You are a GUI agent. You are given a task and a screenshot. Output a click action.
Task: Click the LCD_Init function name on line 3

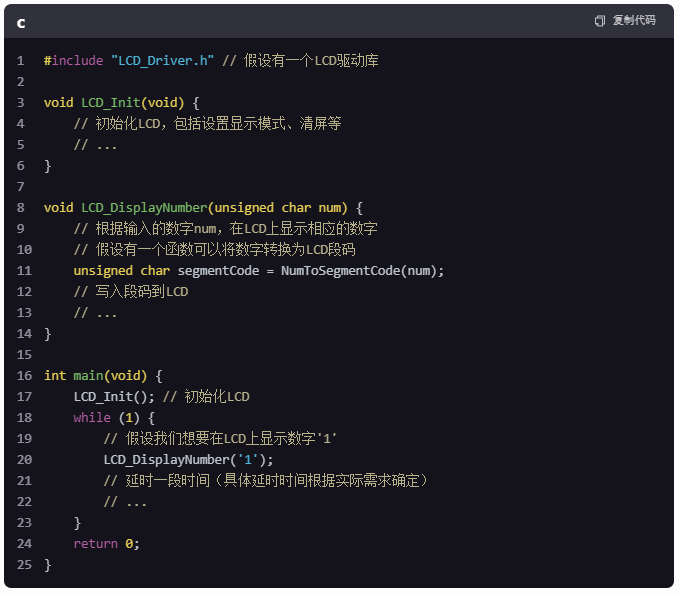point(111,103)
